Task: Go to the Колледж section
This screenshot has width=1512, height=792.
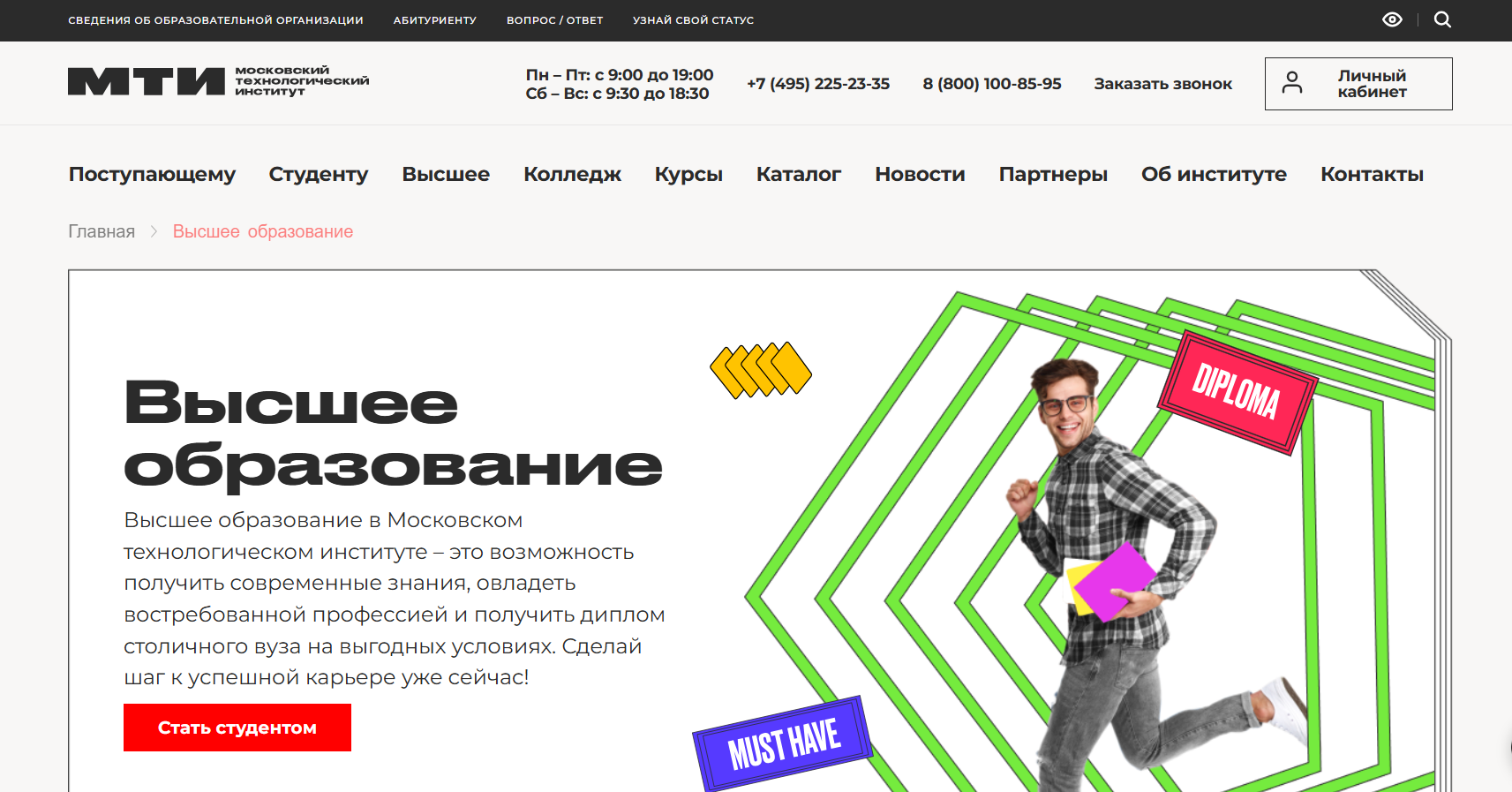Action: point(572,175)
